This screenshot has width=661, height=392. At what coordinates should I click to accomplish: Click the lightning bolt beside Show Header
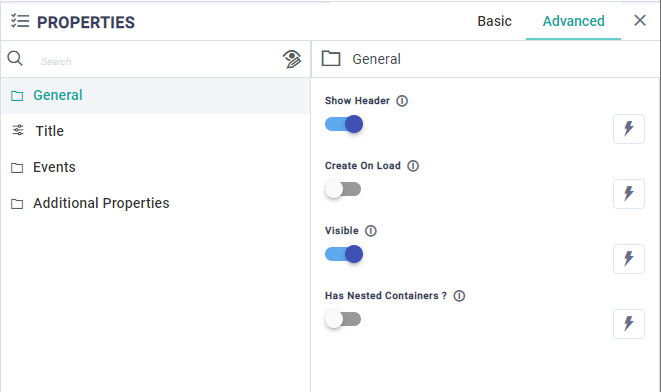click(x=629, y=129)
